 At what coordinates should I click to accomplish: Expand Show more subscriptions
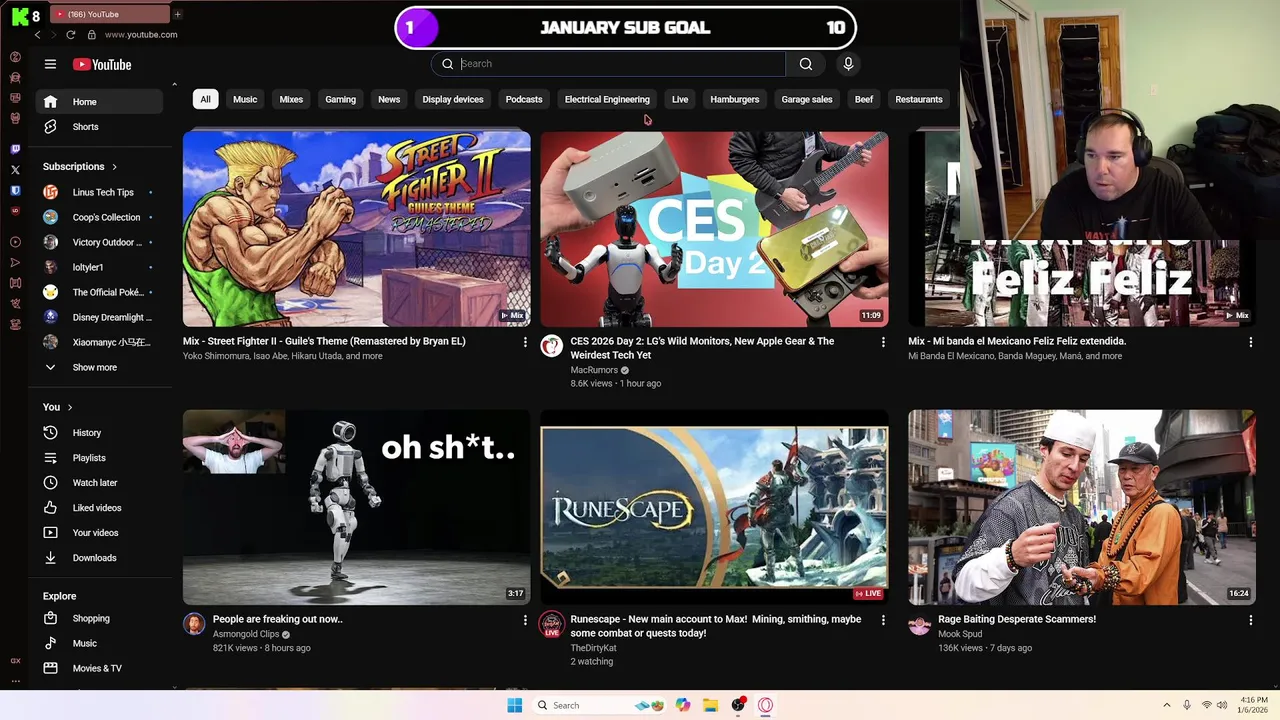[x=99, y=367]
